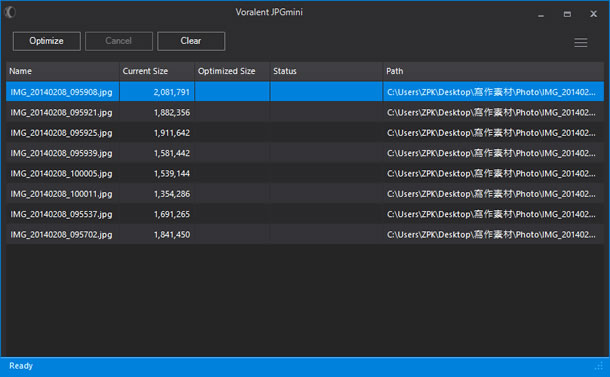Sort by the Name column header

(x=63, y=71)
